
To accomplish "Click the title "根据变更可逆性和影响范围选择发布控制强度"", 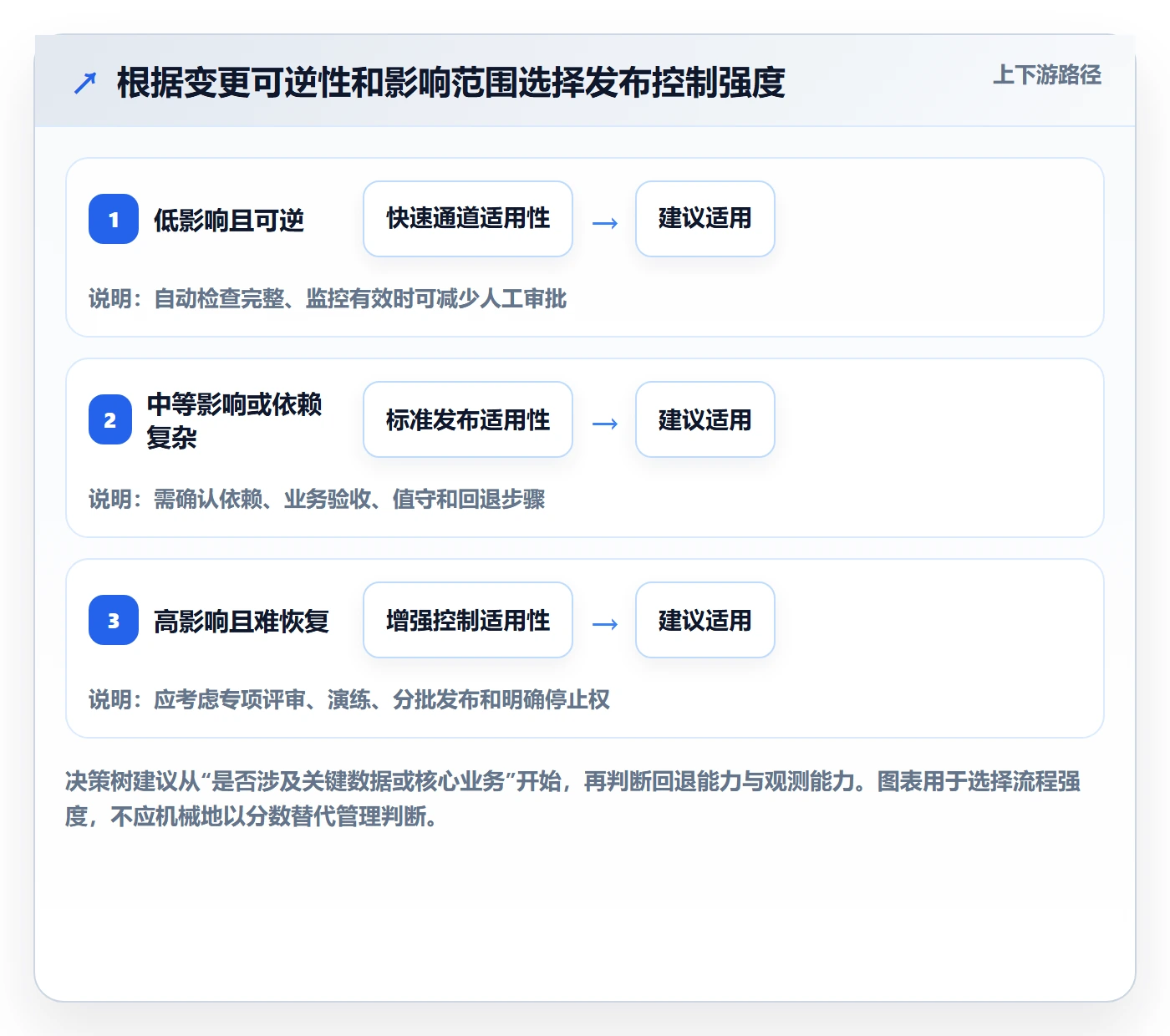I will [451, 83].
